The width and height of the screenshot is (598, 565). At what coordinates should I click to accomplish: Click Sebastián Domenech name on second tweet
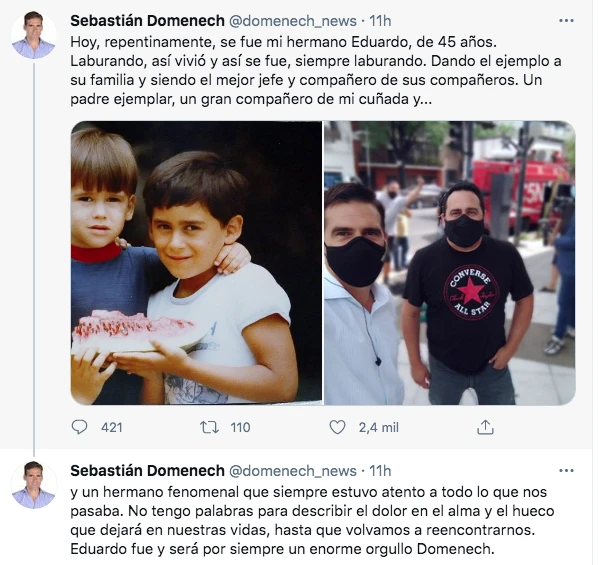(x=147, y=471)
